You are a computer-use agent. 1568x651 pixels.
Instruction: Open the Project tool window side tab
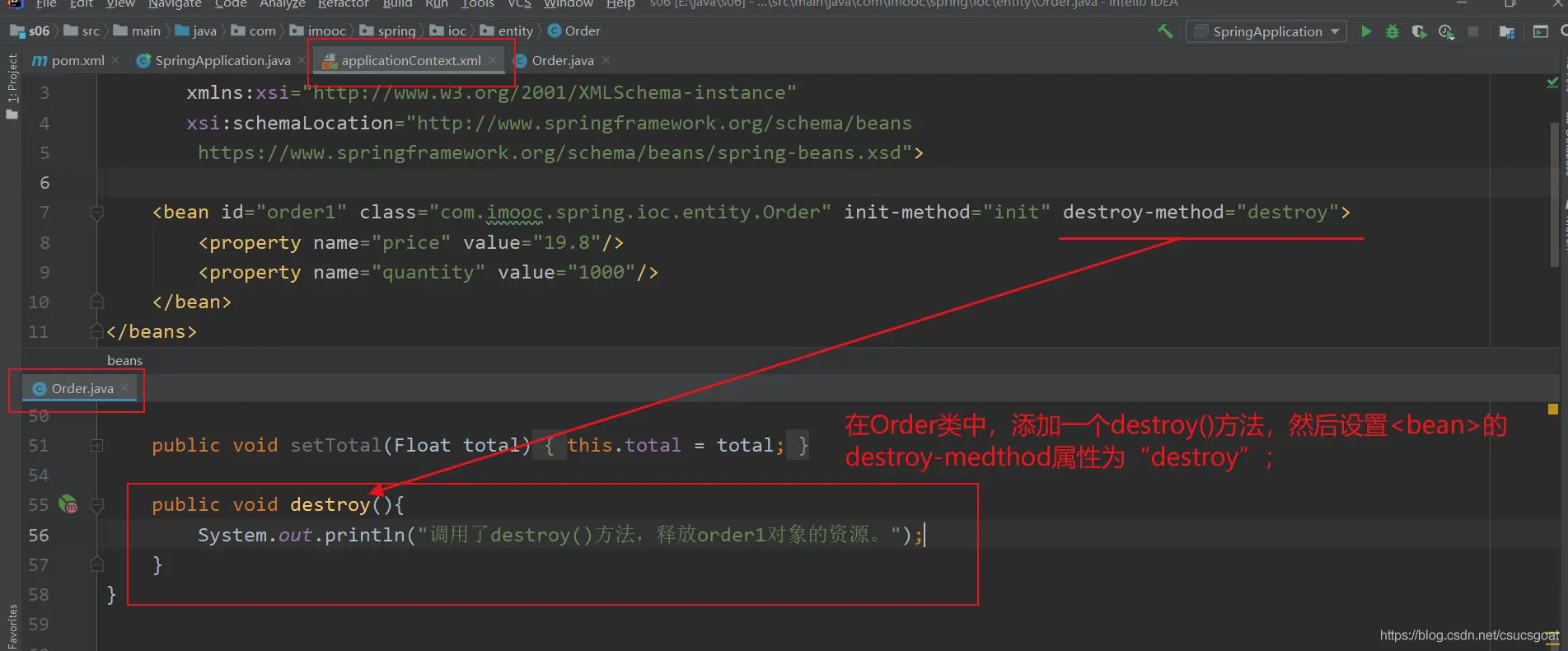12,87
